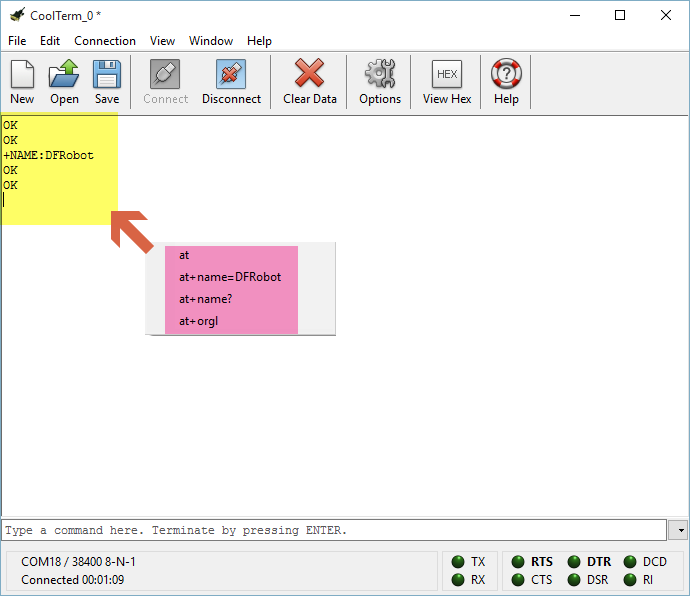Open the File menu
Screen dimensions: 690x596
click(x=17, y=41)
